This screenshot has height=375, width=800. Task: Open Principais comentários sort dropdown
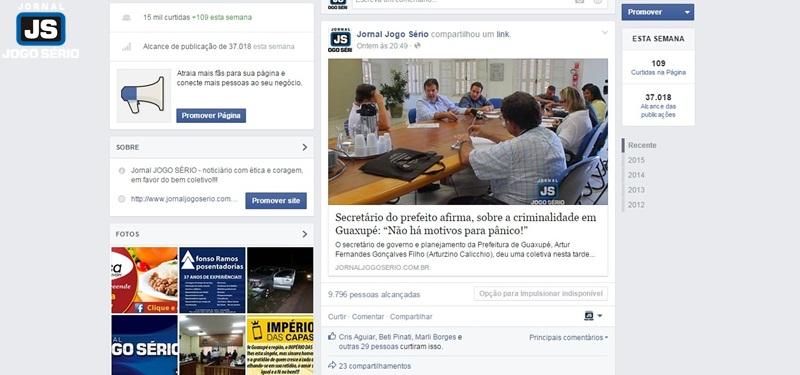click(x=568, y=337)
